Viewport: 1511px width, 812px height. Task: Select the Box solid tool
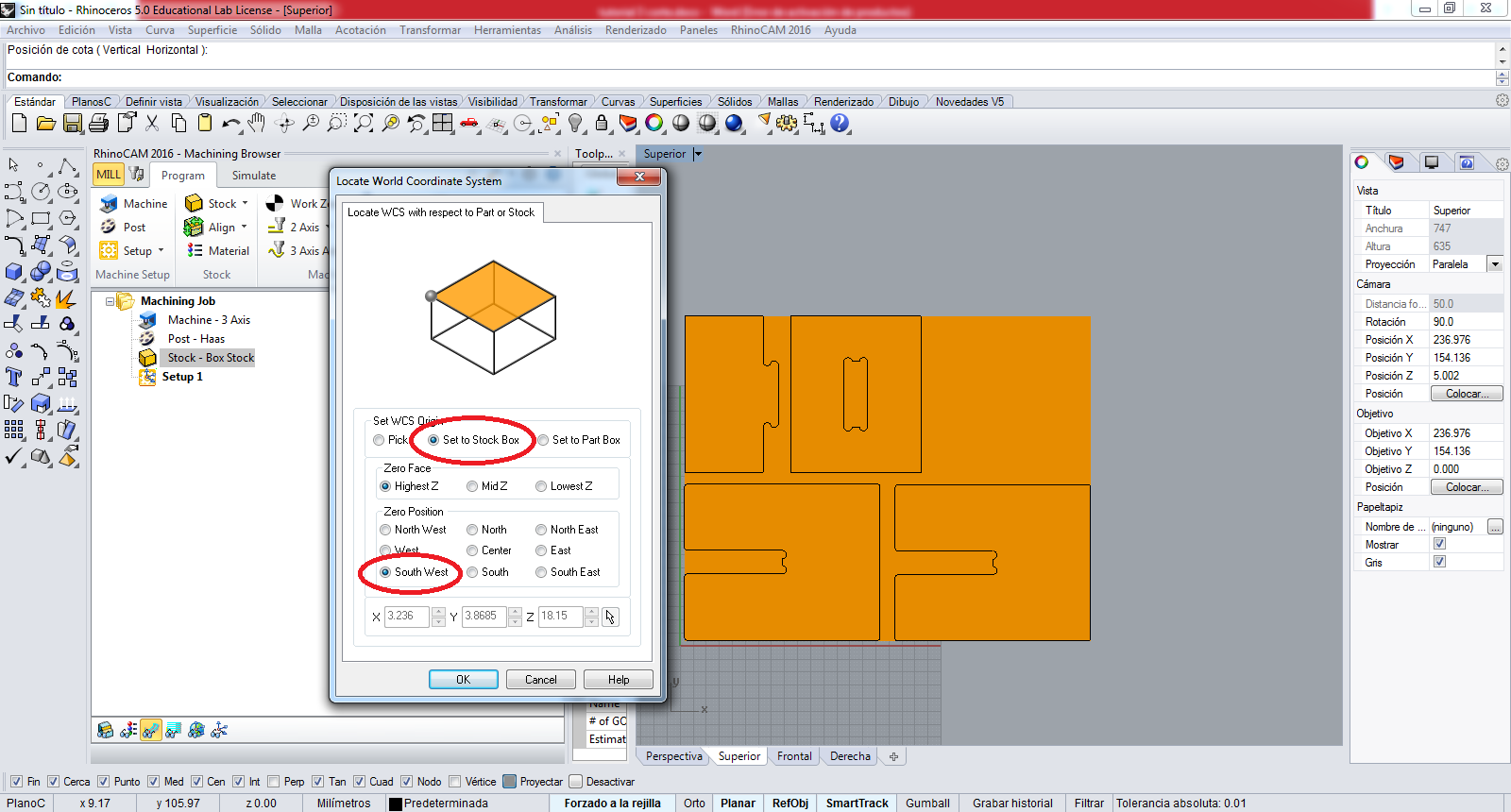click(14, 272)
